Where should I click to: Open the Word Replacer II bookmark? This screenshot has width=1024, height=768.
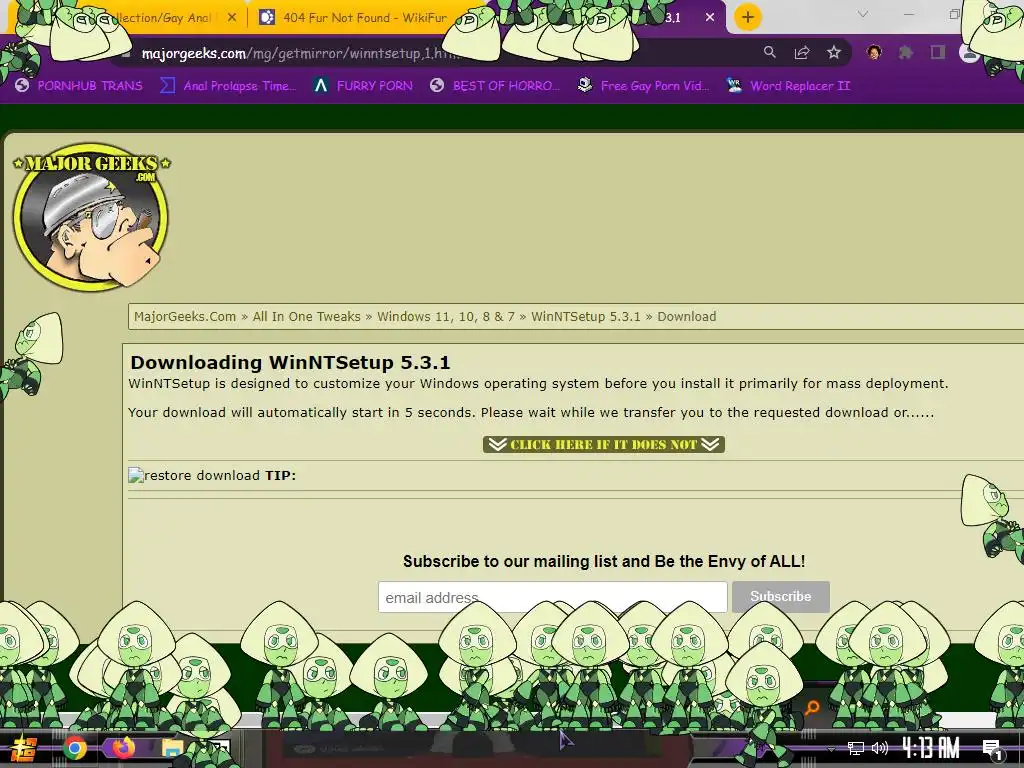[x=789, y=86]
